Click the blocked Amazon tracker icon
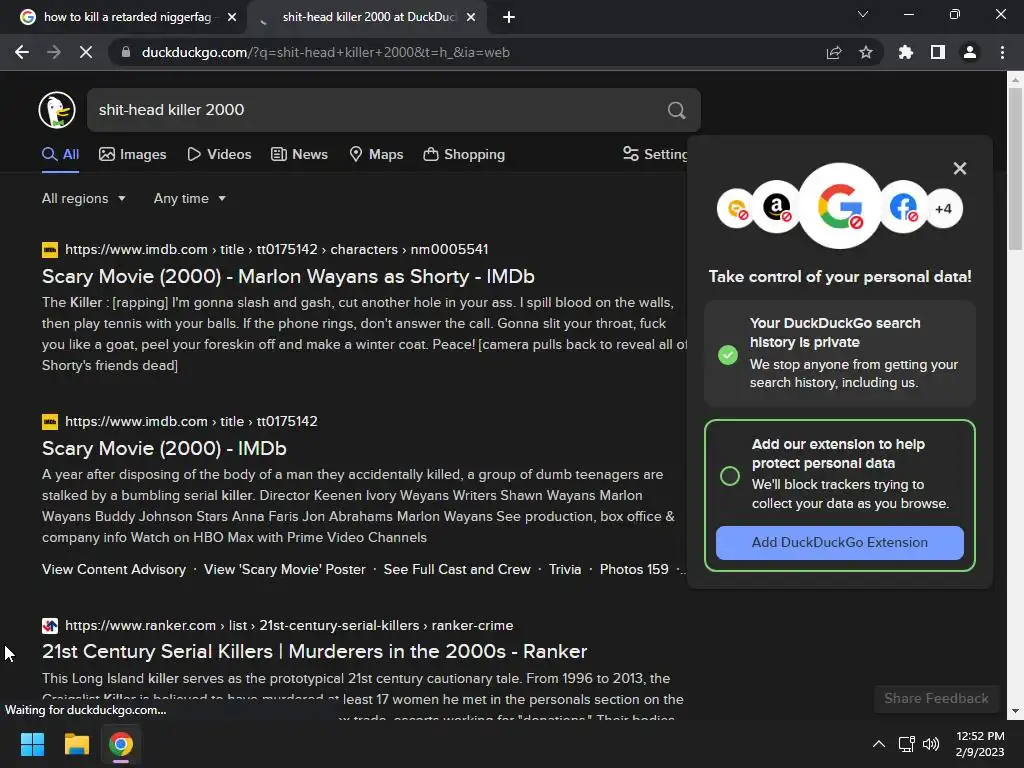This screenshot has width=1024, height=768. (776, 208)
